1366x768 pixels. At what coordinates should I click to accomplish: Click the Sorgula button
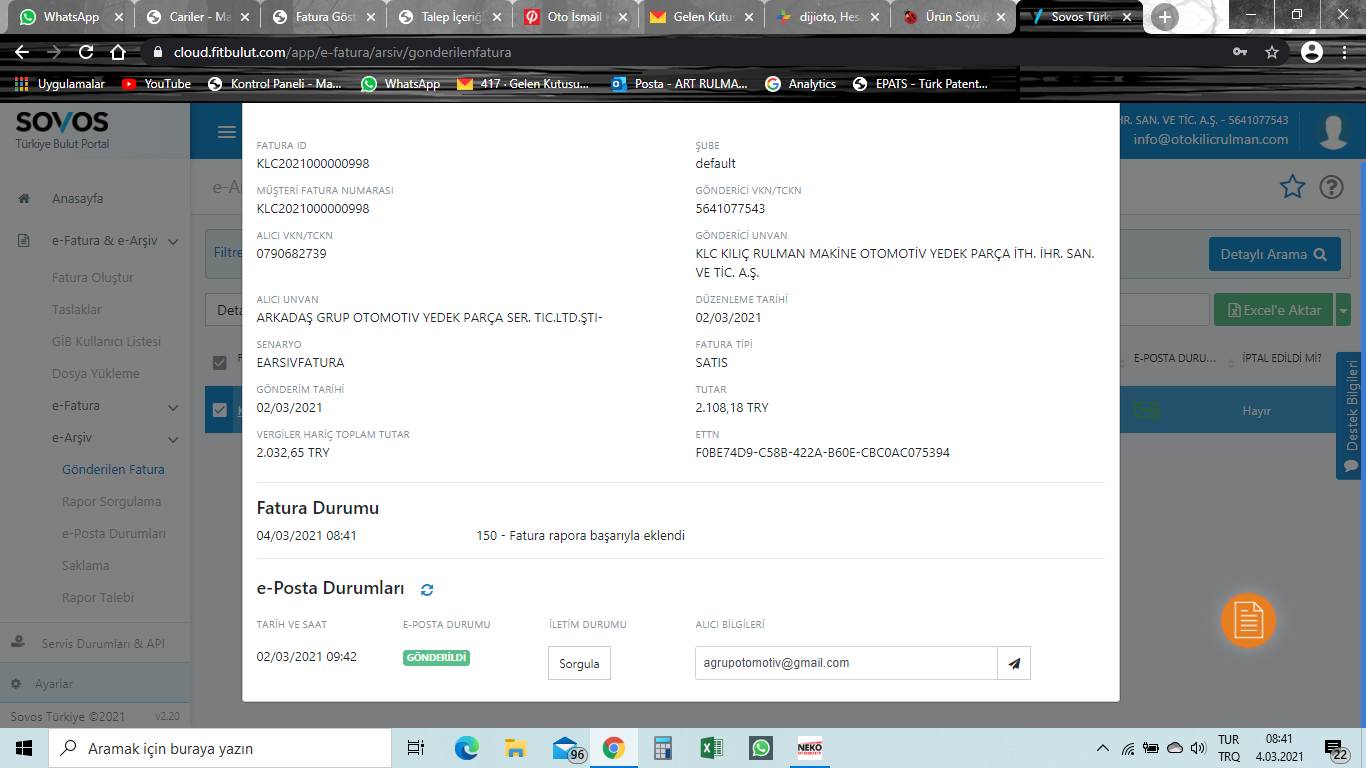click(x=579, y=664)
